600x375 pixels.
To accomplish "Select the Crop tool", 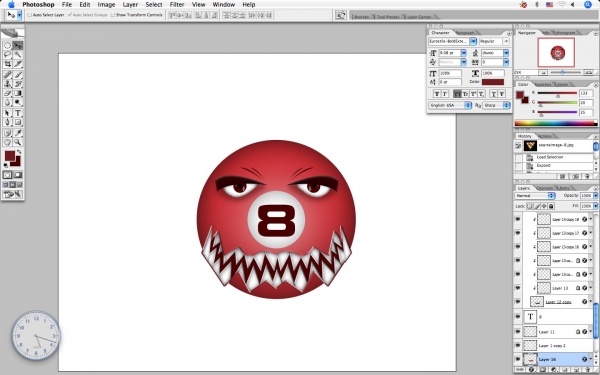I will point(7,64).
